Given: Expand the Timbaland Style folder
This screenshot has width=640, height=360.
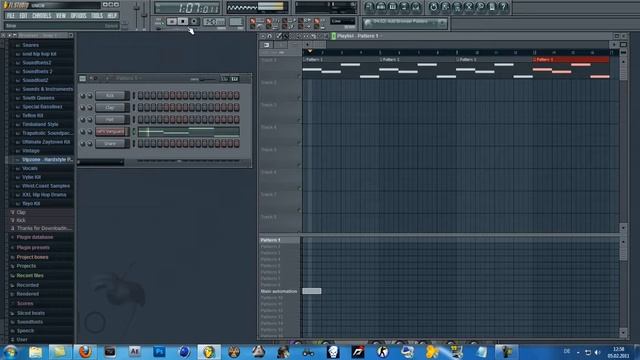Looking at the screenshot, I should point(40,124).
